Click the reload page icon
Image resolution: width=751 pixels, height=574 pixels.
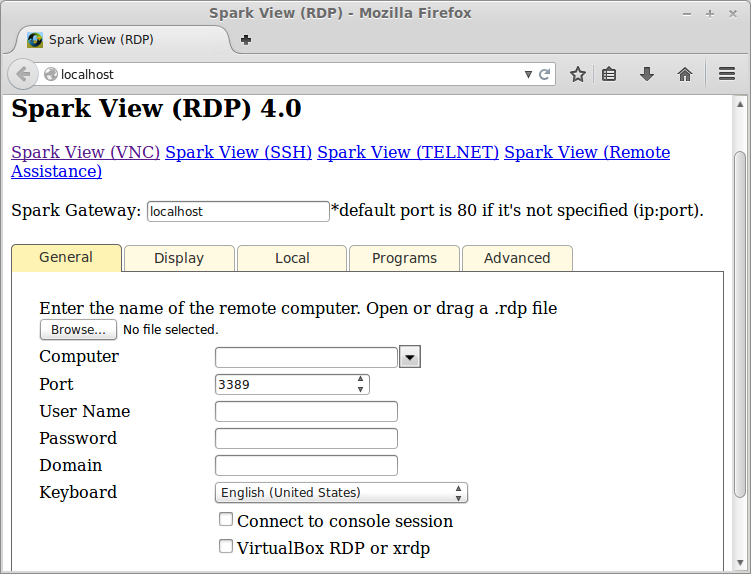[544, 74]
